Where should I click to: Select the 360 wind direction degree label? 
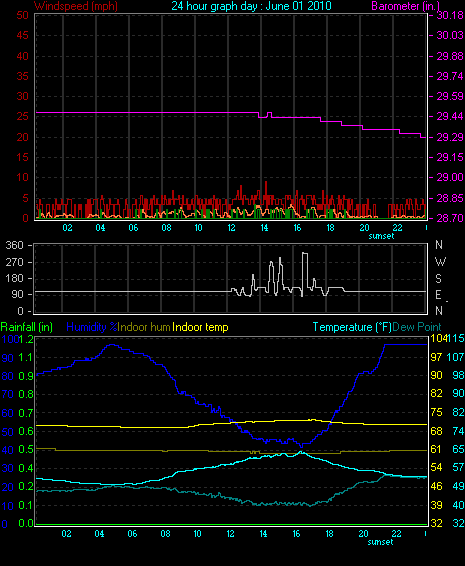(15, 245)
